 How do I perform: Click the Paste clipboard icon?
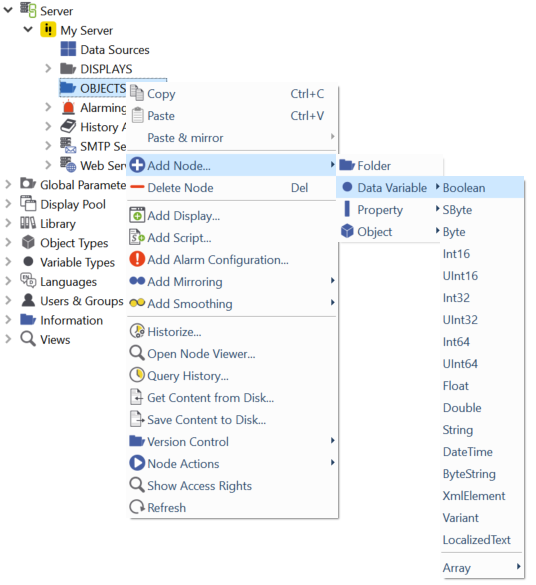[x=137, y=115]
